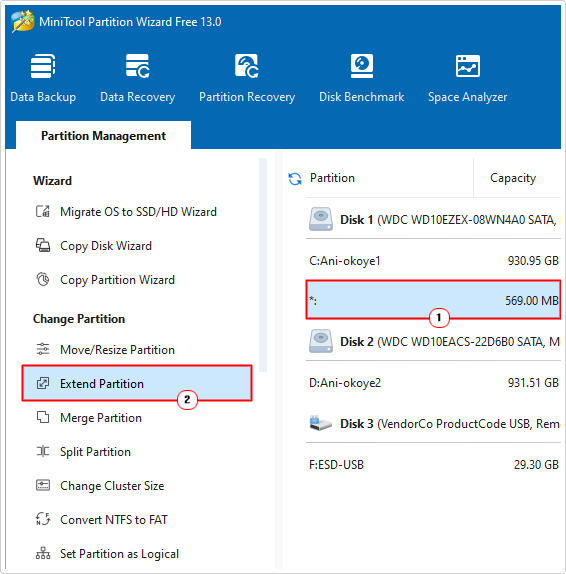Viewport: 566px width, 574px height.
Task: Click the Move/Resize Partition sliders icon
Action: tap(43, 349)
